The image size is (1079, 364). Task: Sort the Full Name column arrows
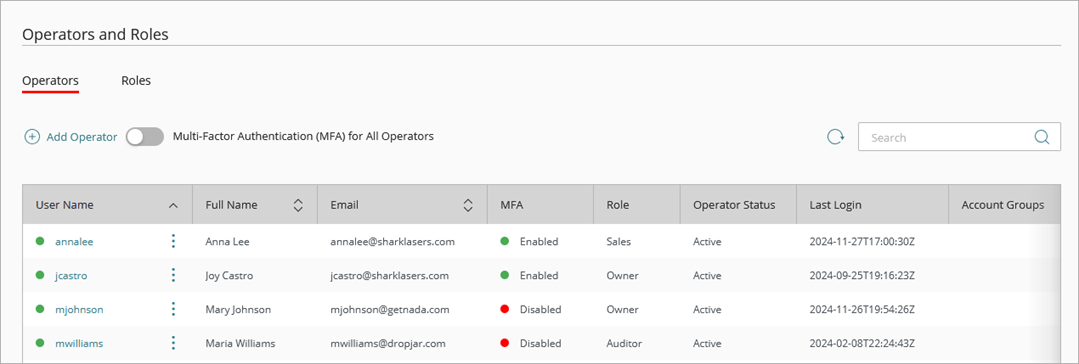298,205
